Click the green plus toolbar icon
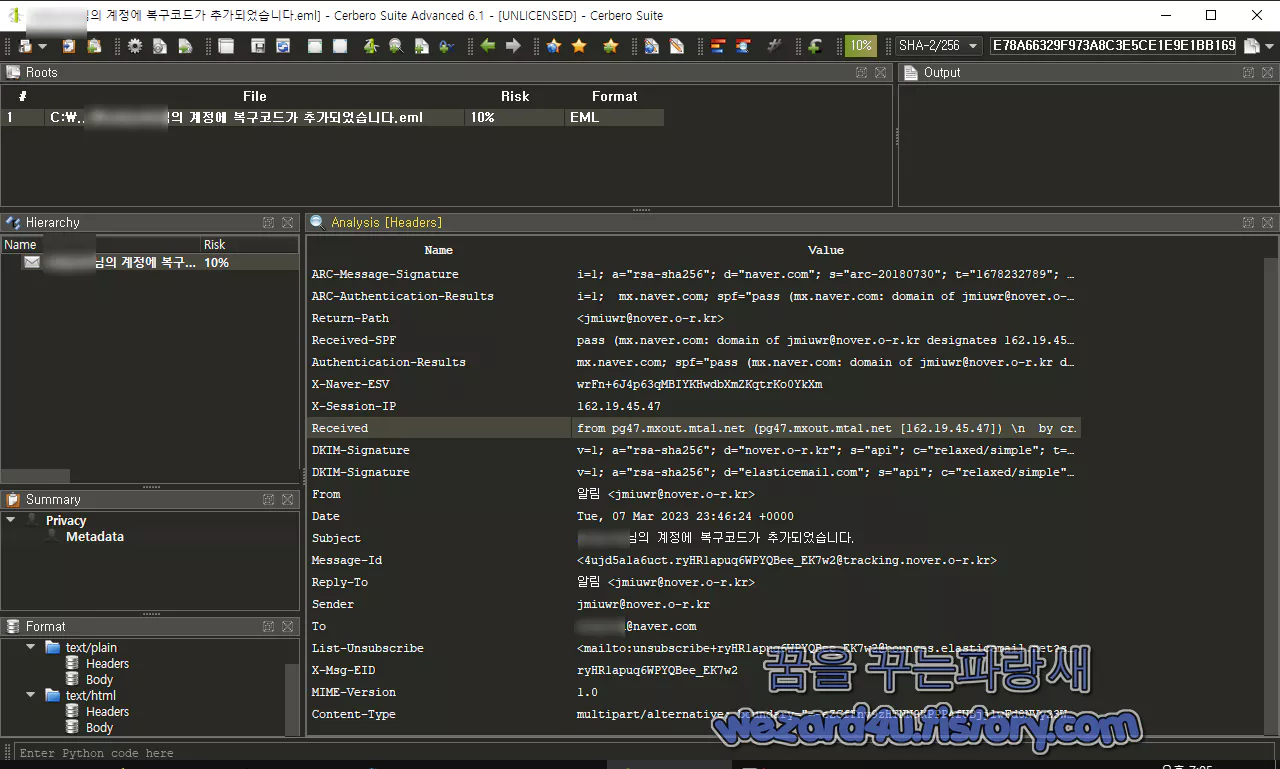Screen dimensions: 1280x769 (815, 46)
